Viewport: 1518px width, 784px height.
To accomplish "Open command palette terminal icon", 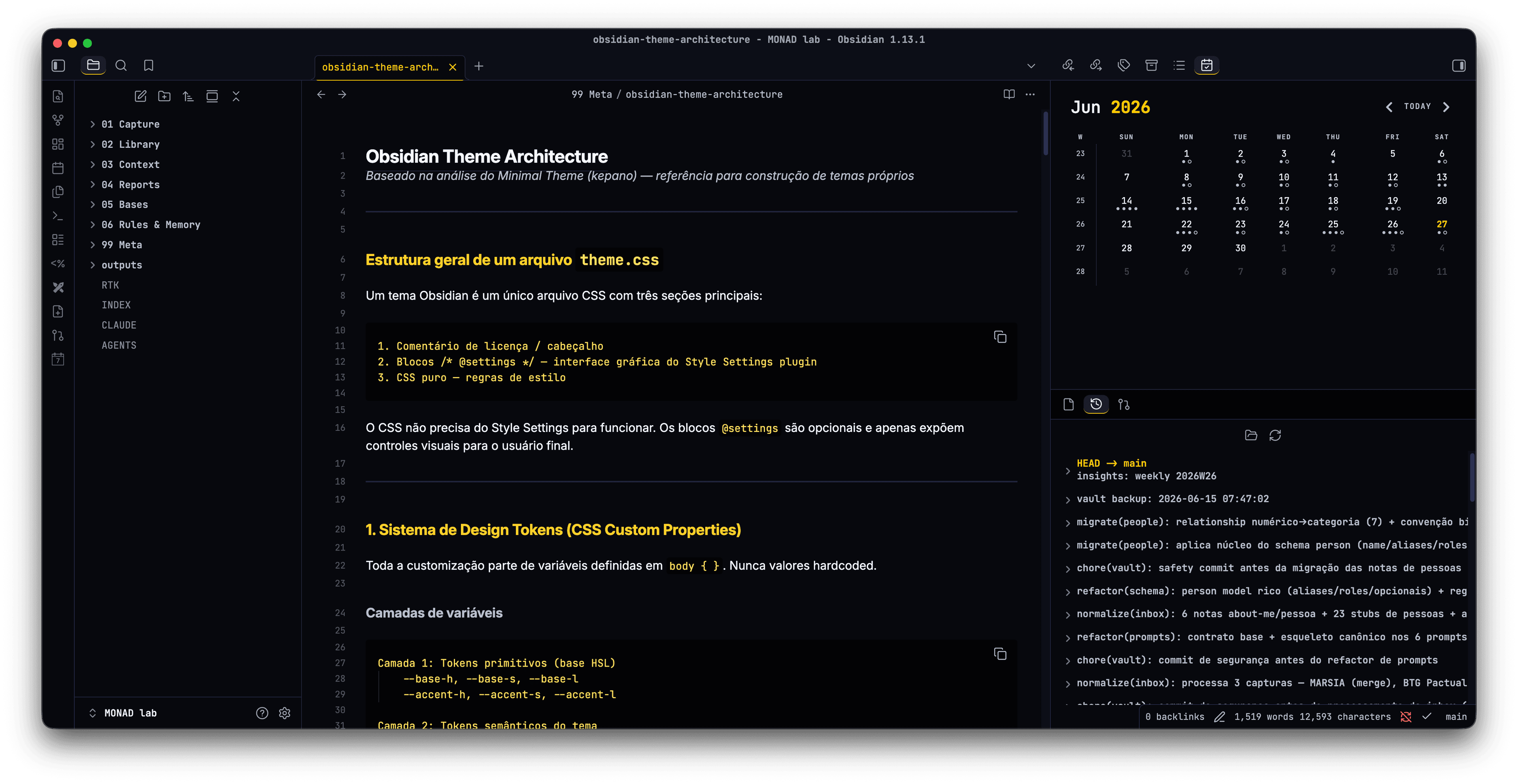I will pos(58,216).
